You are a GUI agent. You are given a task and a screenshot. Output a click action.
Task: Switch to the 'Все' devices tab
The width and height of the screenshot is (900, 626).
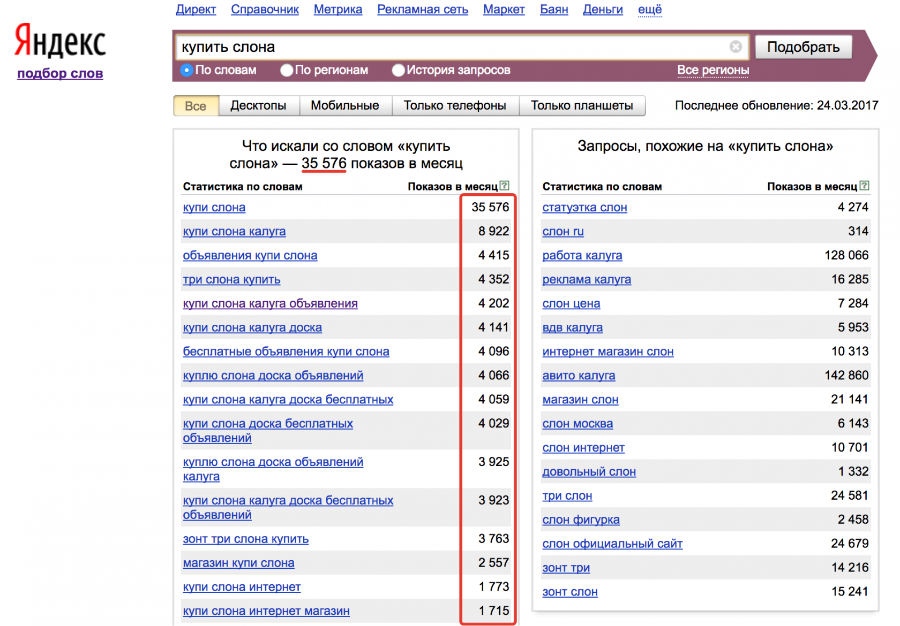coord(196,106)
